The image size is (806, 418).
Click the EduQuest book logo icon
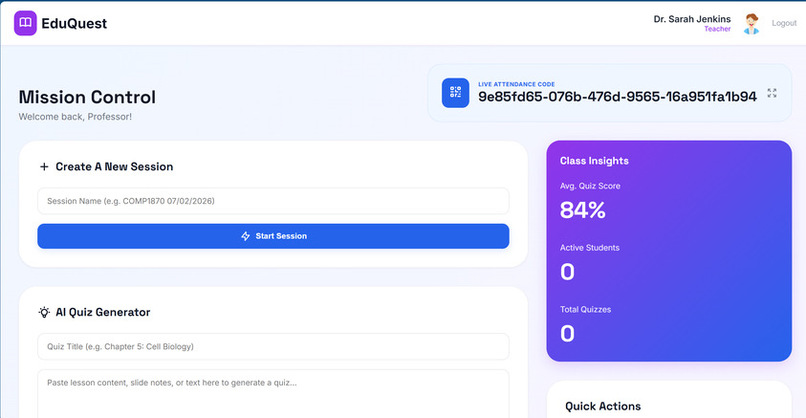pyautogui.click(x=25, y=23)
